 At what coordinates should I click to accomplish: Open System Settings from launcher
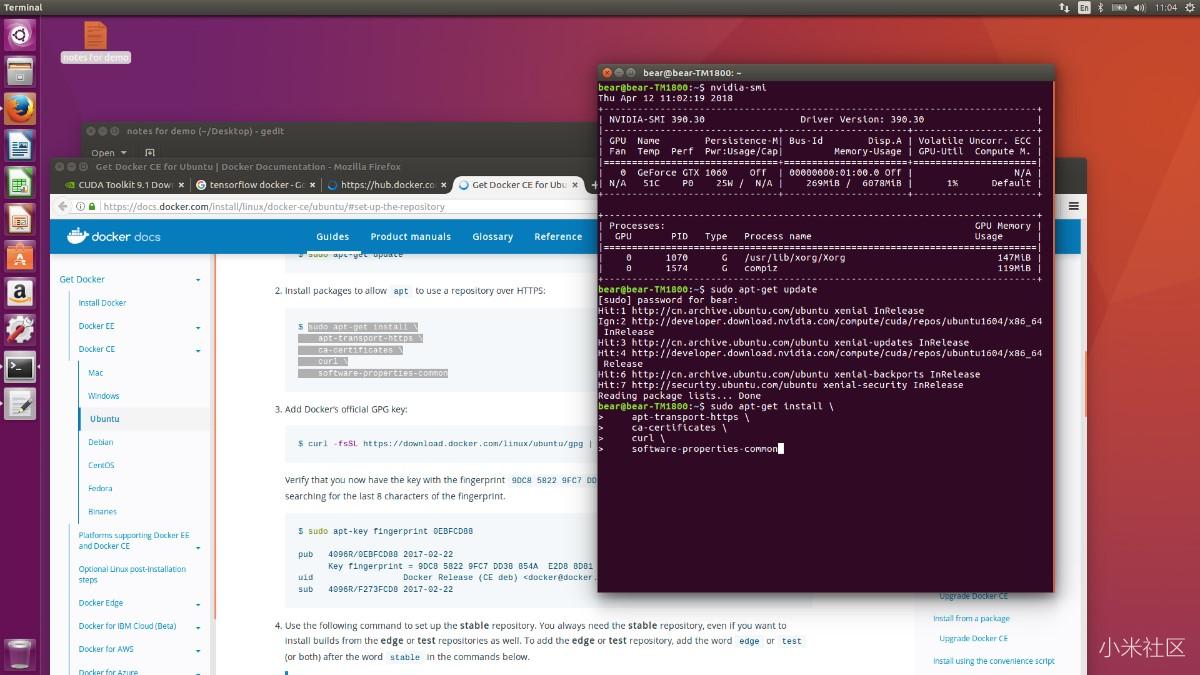pyautogui.click(x=20, y=329)
